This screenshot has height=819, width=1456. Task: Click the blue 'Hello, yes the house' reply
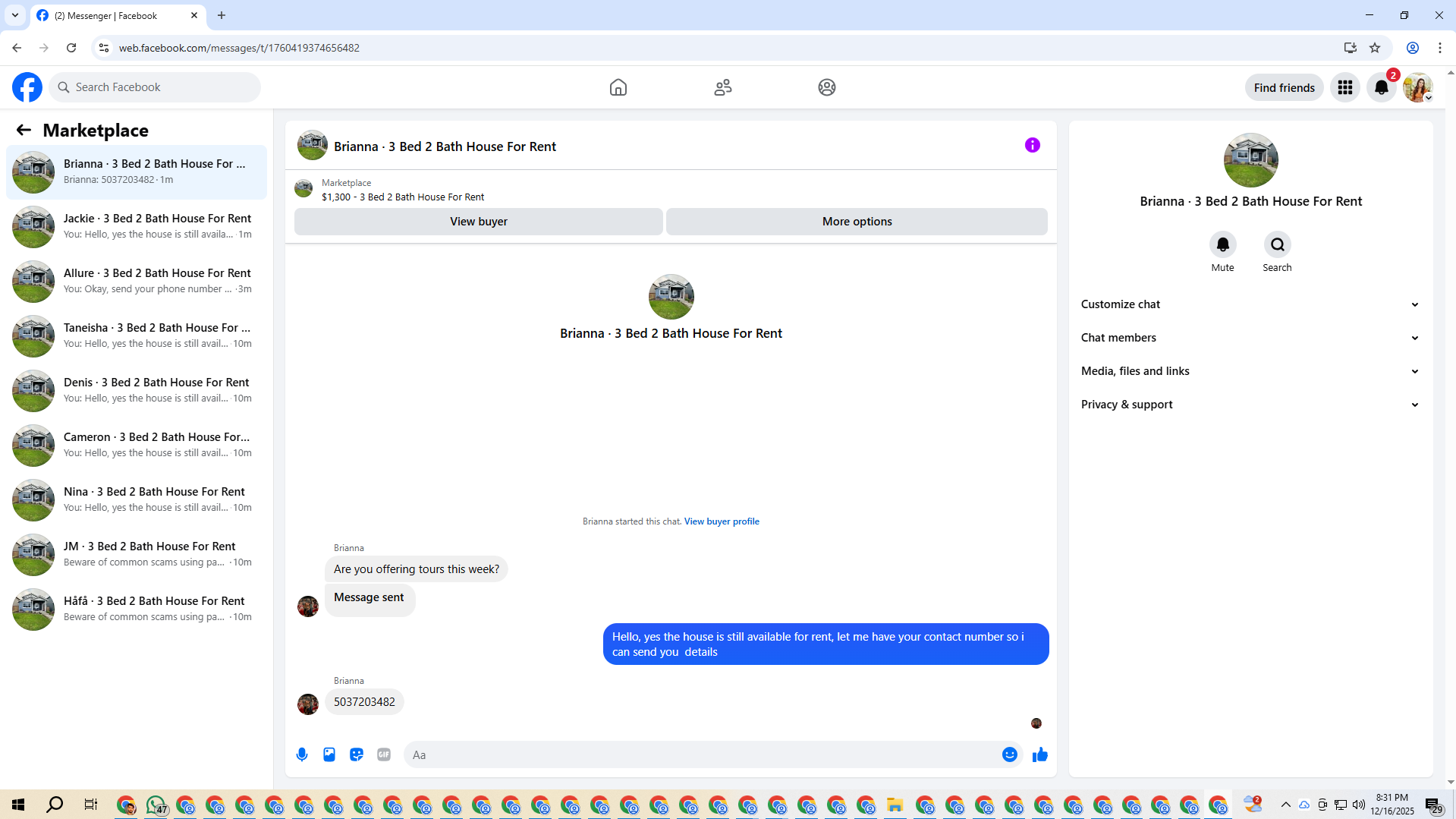pyautogui.click(x=826, y=644)
